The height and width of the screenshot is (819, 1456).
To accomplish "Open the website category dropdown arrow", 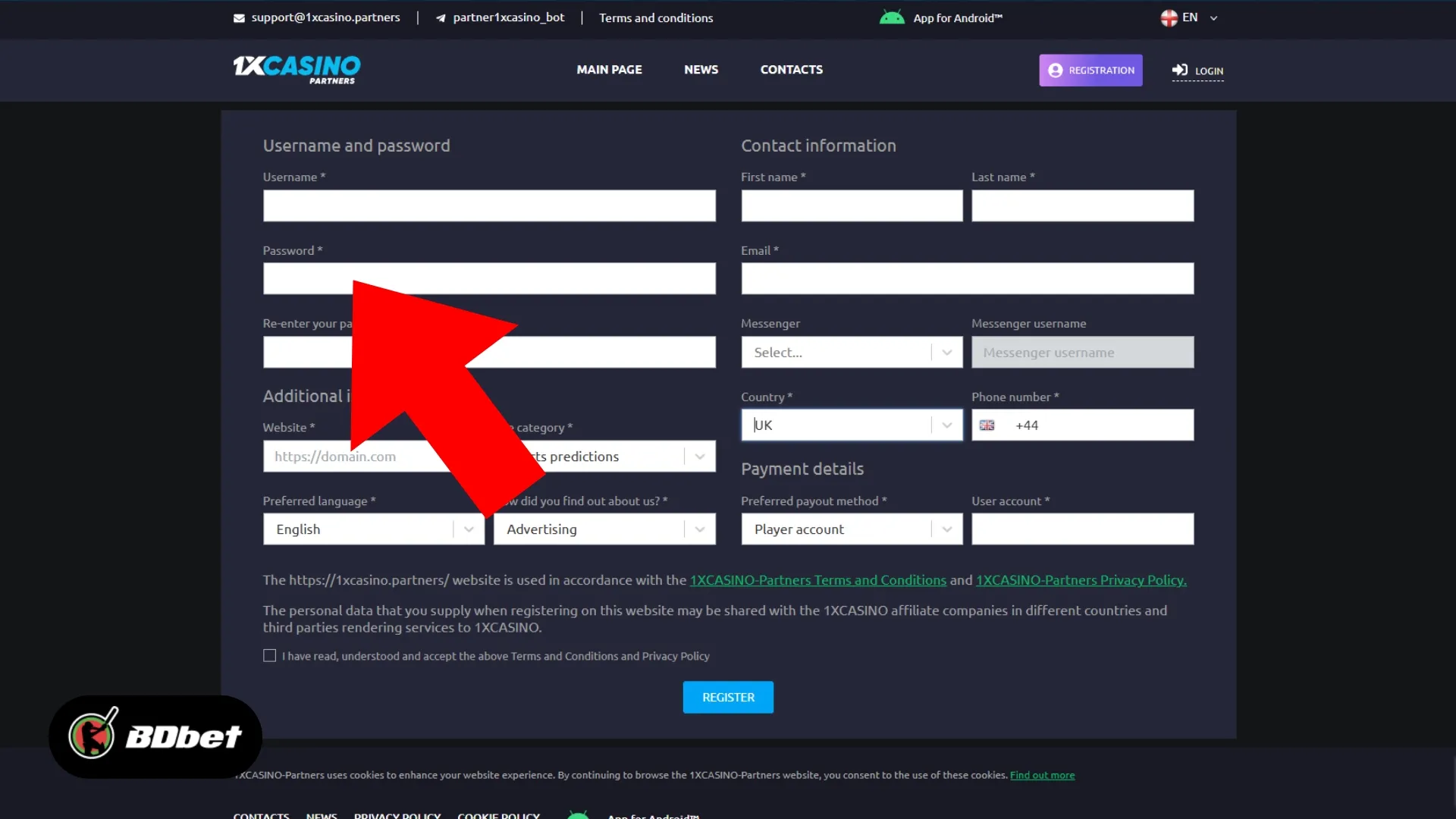I will tap(700, 457).
